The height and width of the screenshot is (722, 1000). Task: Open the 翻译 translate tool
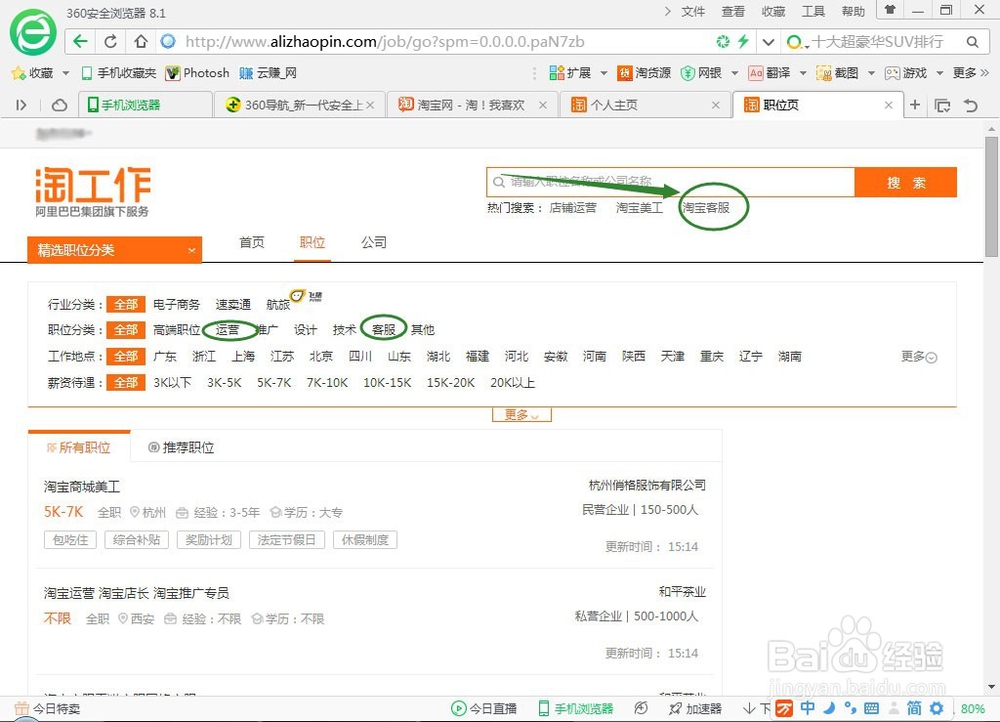pyautogui.click(x=769, y=73)
